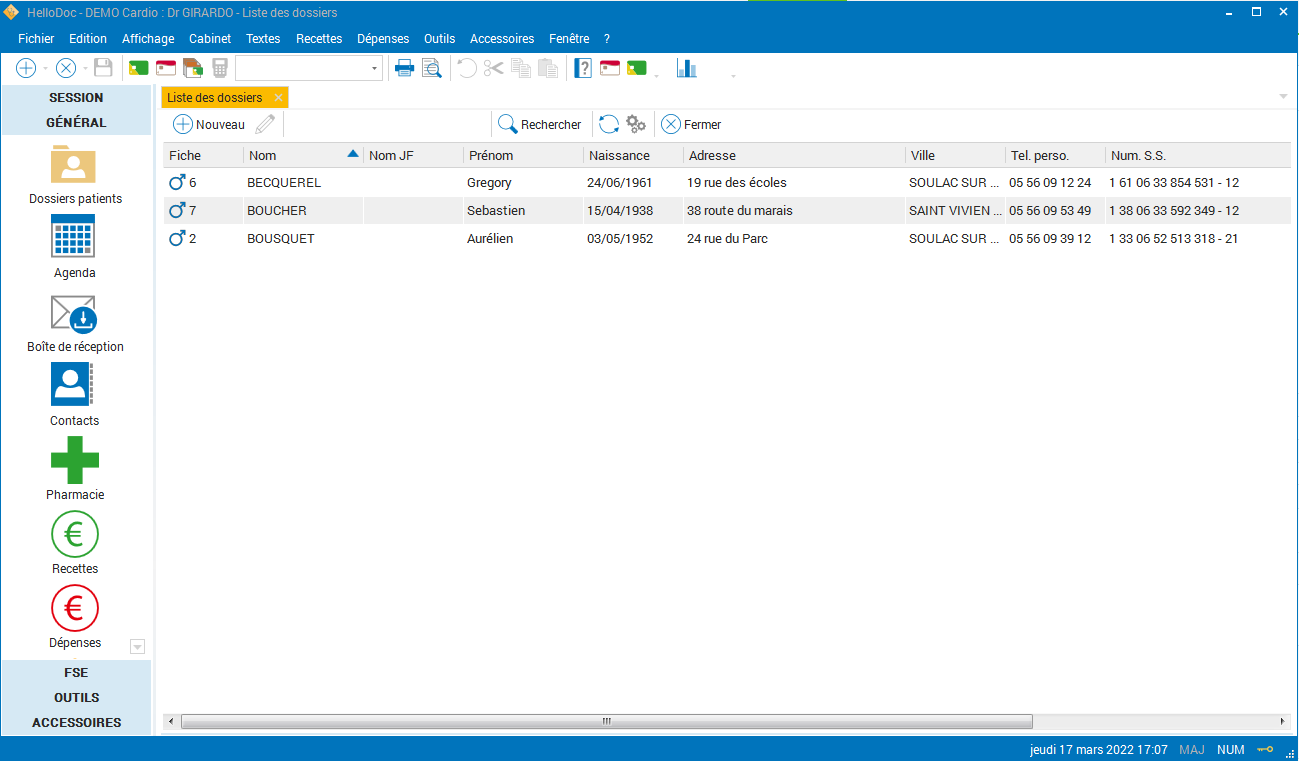Open the Dépenses red euro icon

(75, 609)
